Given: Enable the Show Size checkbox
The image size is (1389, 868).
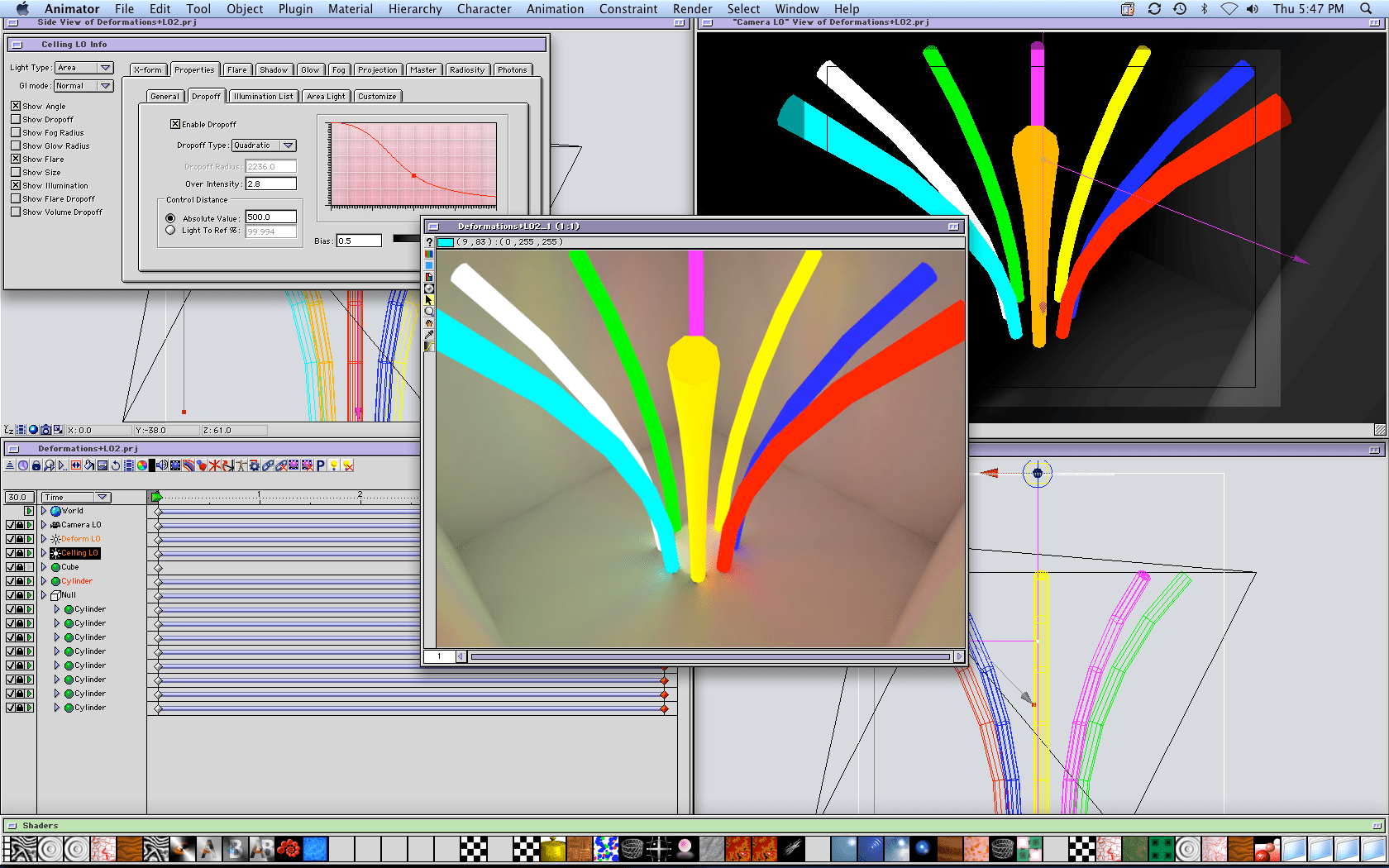Looking at the screenshot, I should point(16,172).
